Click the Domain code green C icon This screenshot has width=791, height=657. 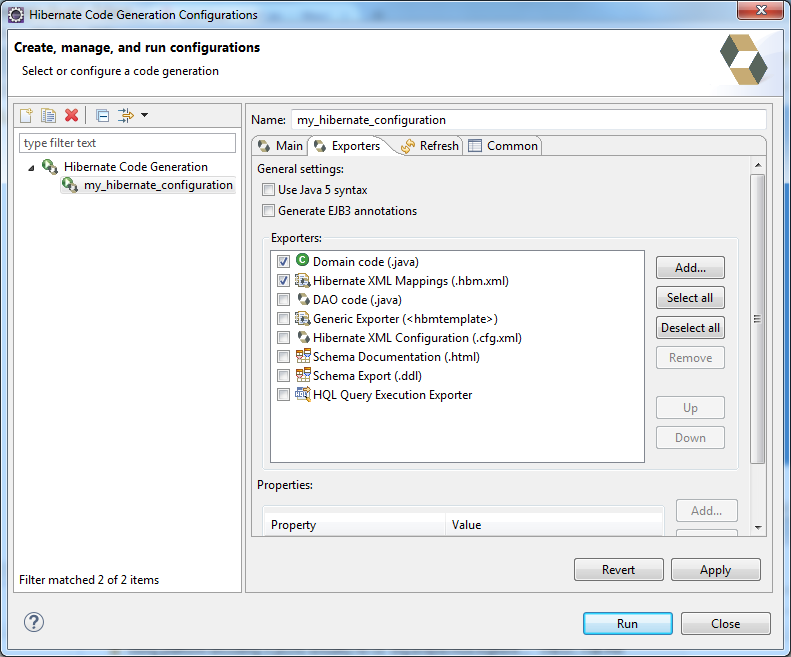tap(302, 260)
